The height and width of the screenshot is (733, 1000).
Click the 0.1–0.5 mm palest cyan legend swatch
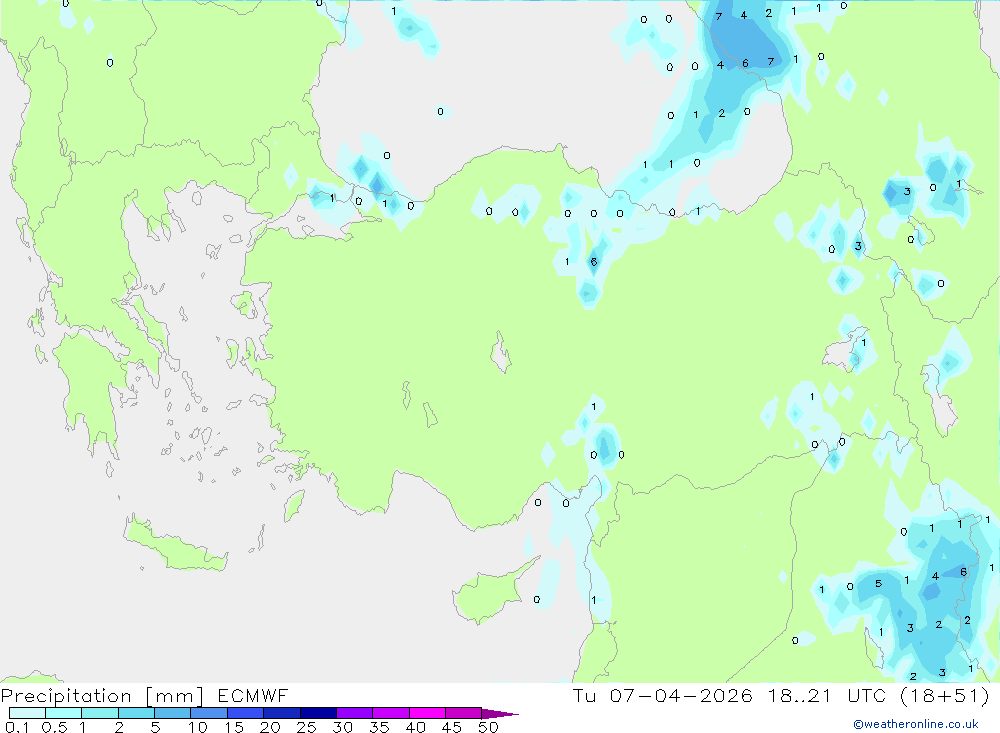(27, 713)
